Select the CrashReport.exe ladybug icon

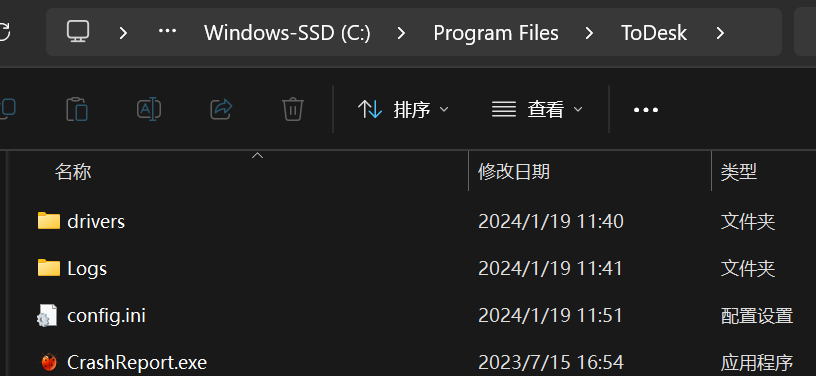click(x=49, y=362)
